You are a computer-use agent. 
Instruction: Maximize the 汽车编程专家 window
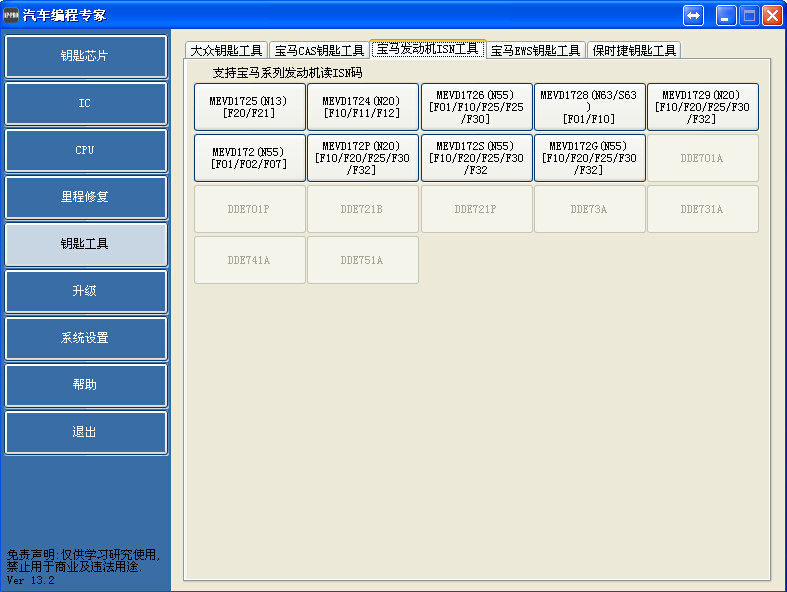tap(749, 16)
